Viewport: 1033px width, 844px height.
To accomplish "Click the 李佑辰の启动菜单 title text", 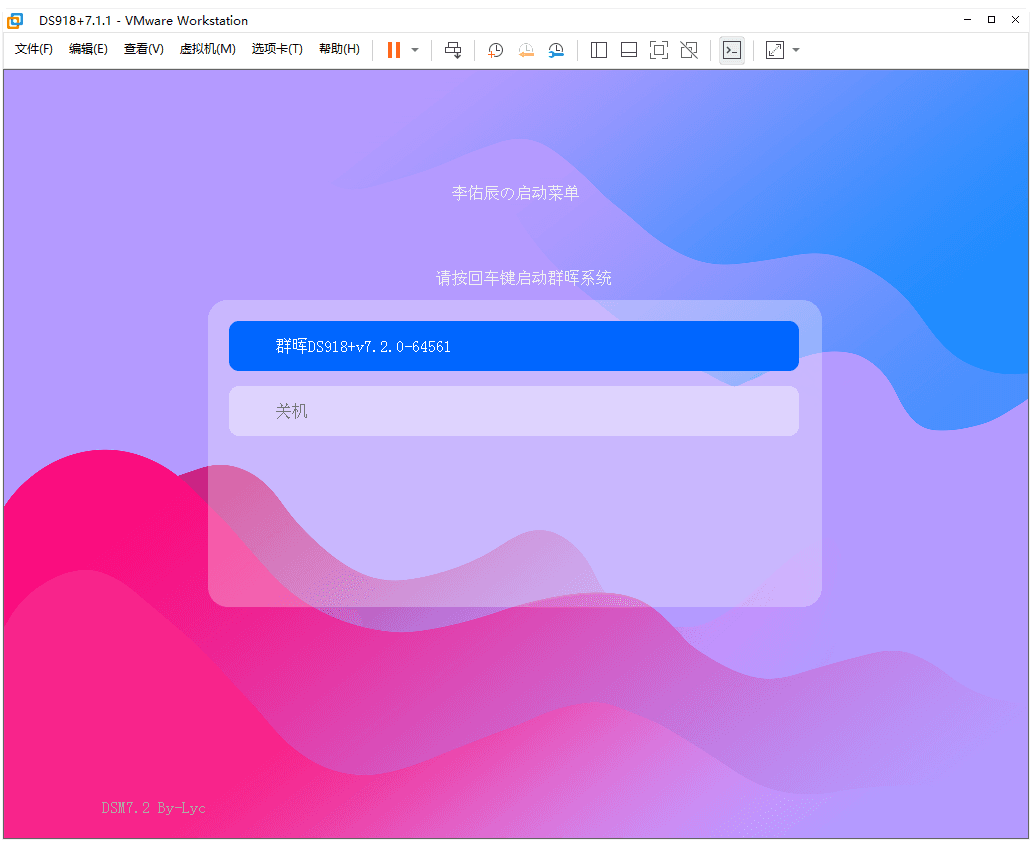I will click(515, 193).
